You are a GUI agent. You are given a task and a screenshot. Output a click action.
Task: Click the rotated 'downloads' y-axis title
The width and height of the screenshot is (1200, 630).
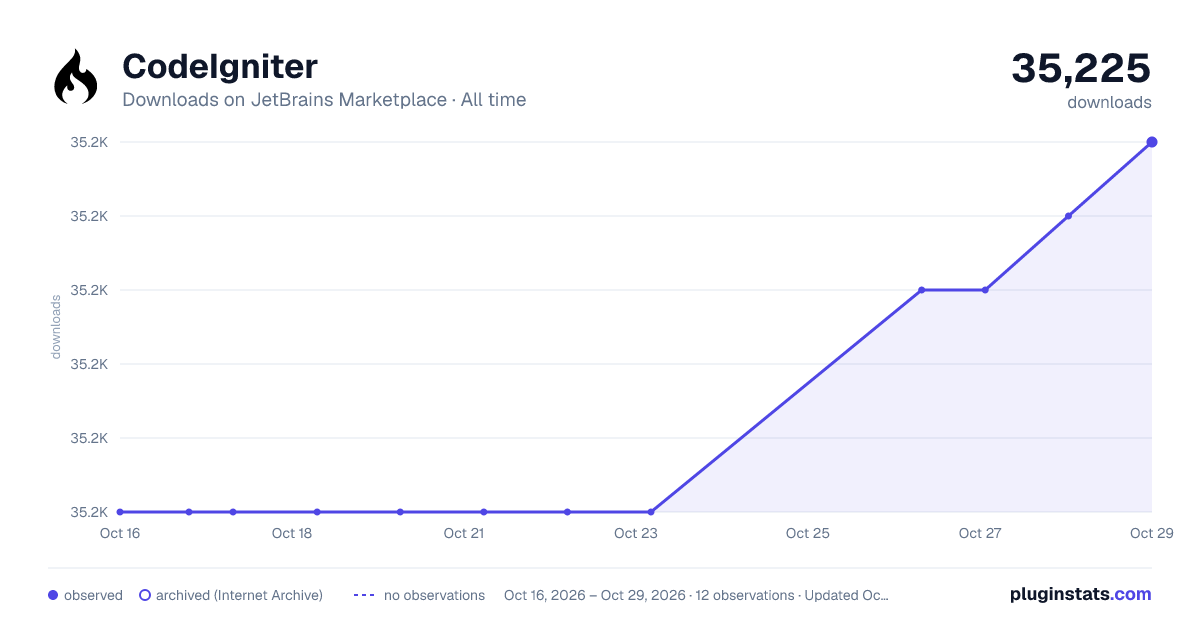tap(56, 327)
